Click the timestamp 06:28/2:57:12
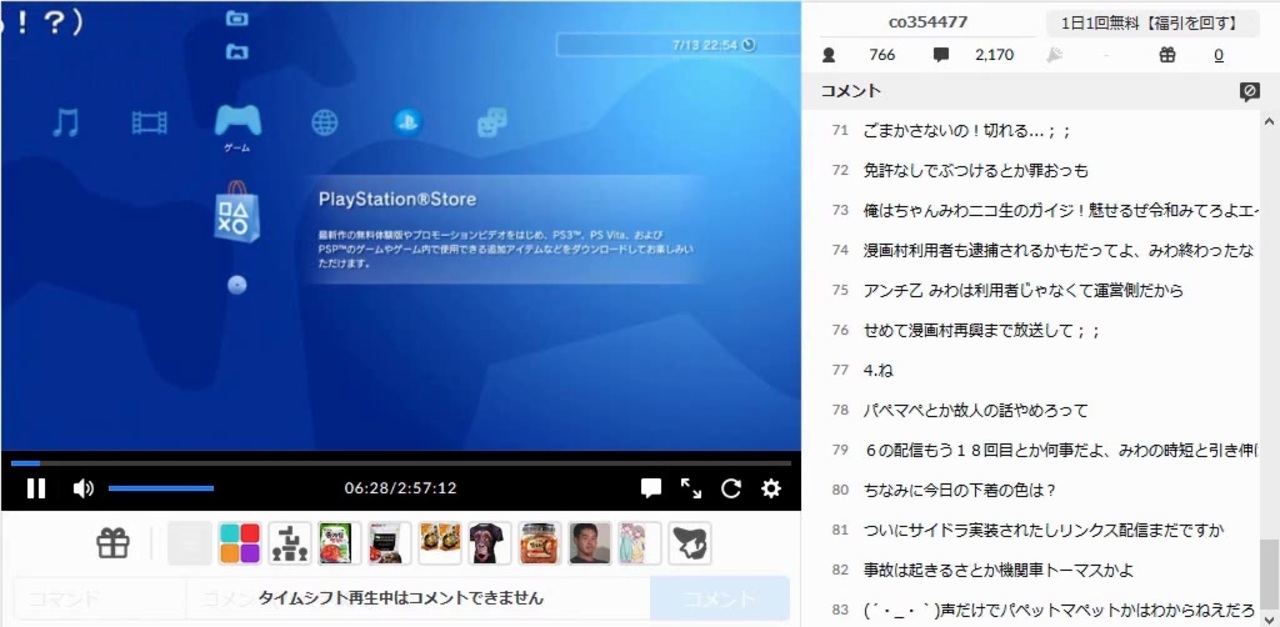This screenshot has height=627, width=1280. point(401,488)
